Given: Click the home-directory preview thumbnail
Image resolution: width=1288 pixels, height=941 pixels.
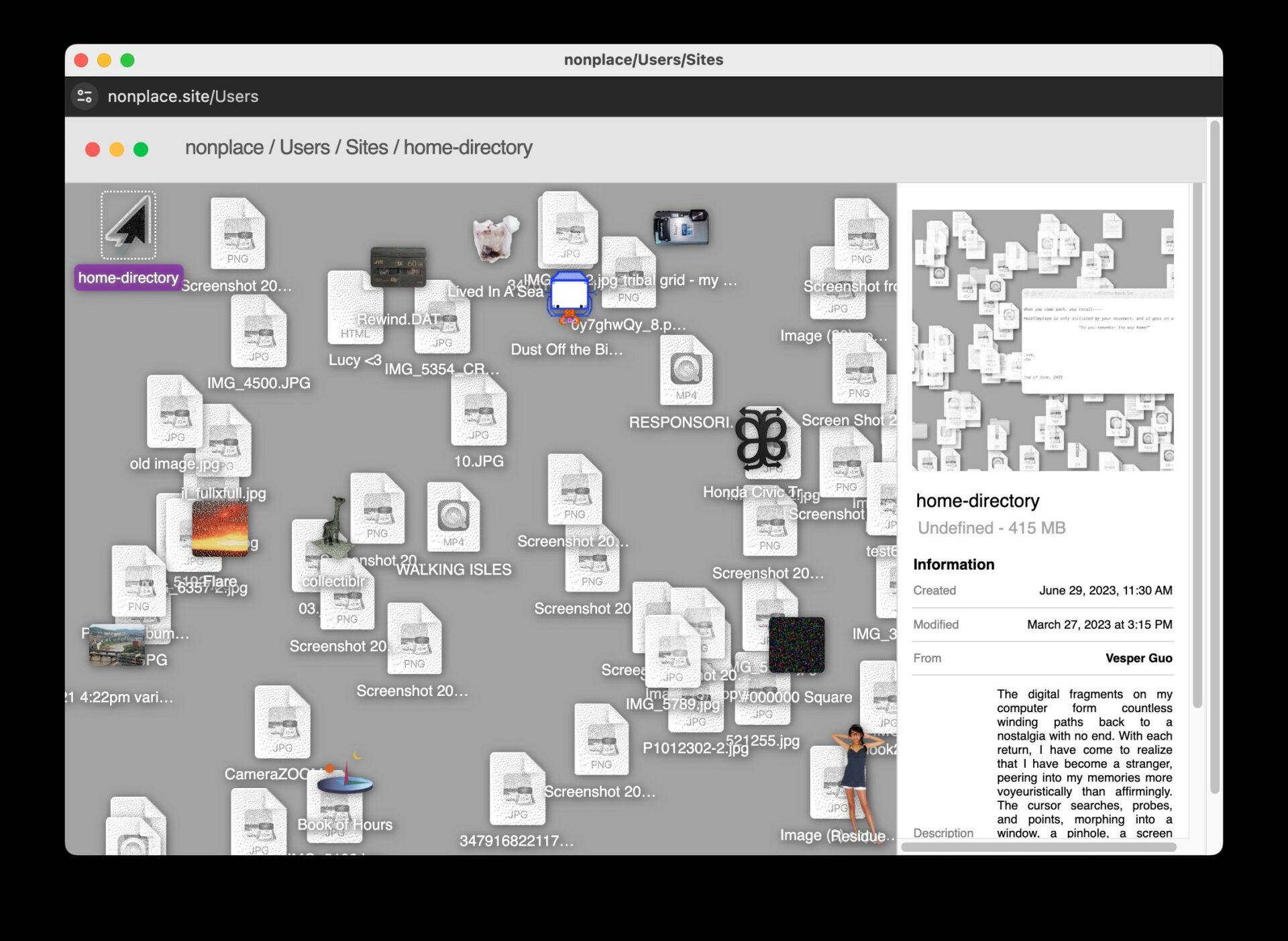Looking at the screenshot, I should coord(1042,340).
